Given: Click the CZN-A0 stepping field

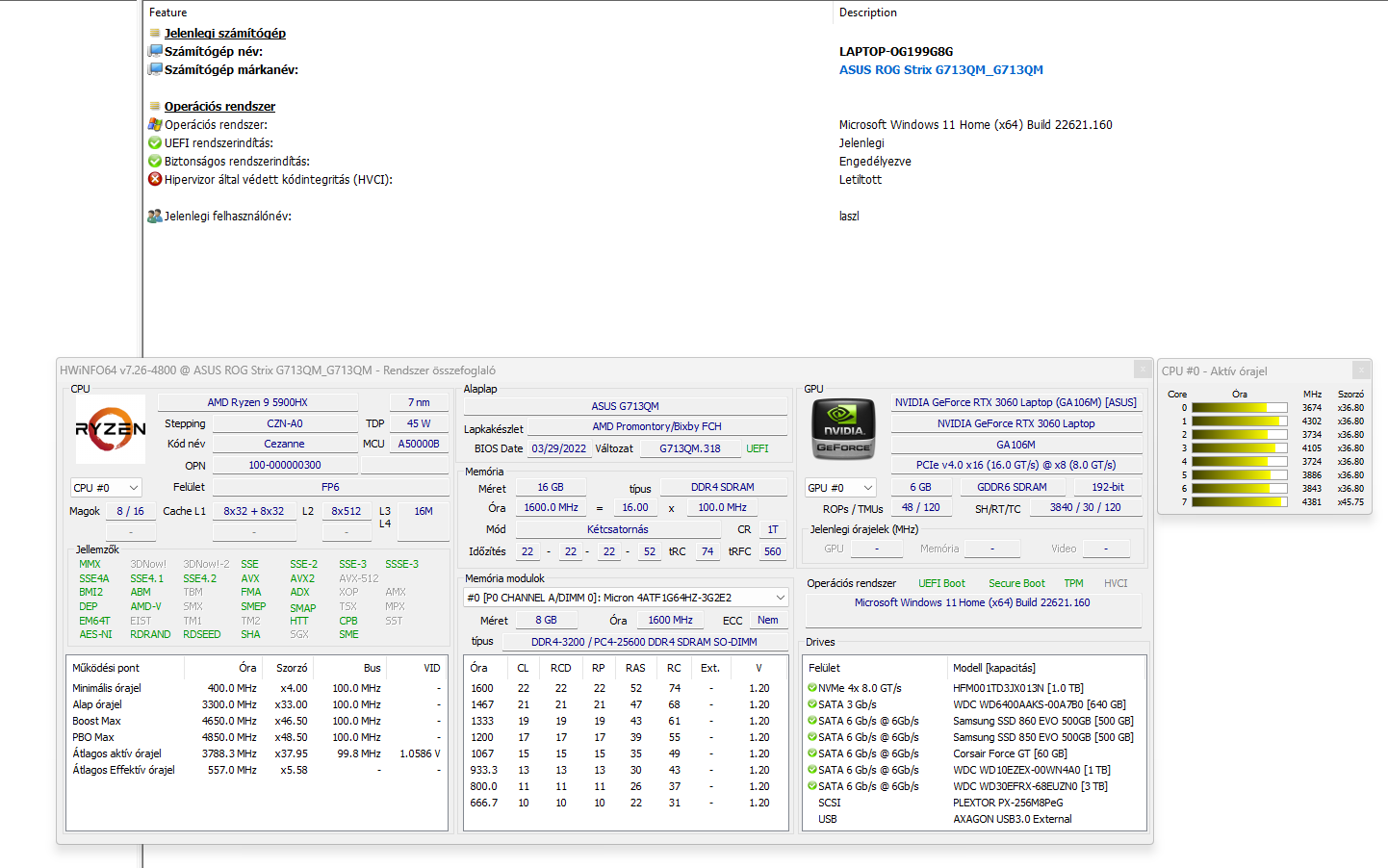Looking at the screenshot, I should pyautogui.click(x=285, y=423).
